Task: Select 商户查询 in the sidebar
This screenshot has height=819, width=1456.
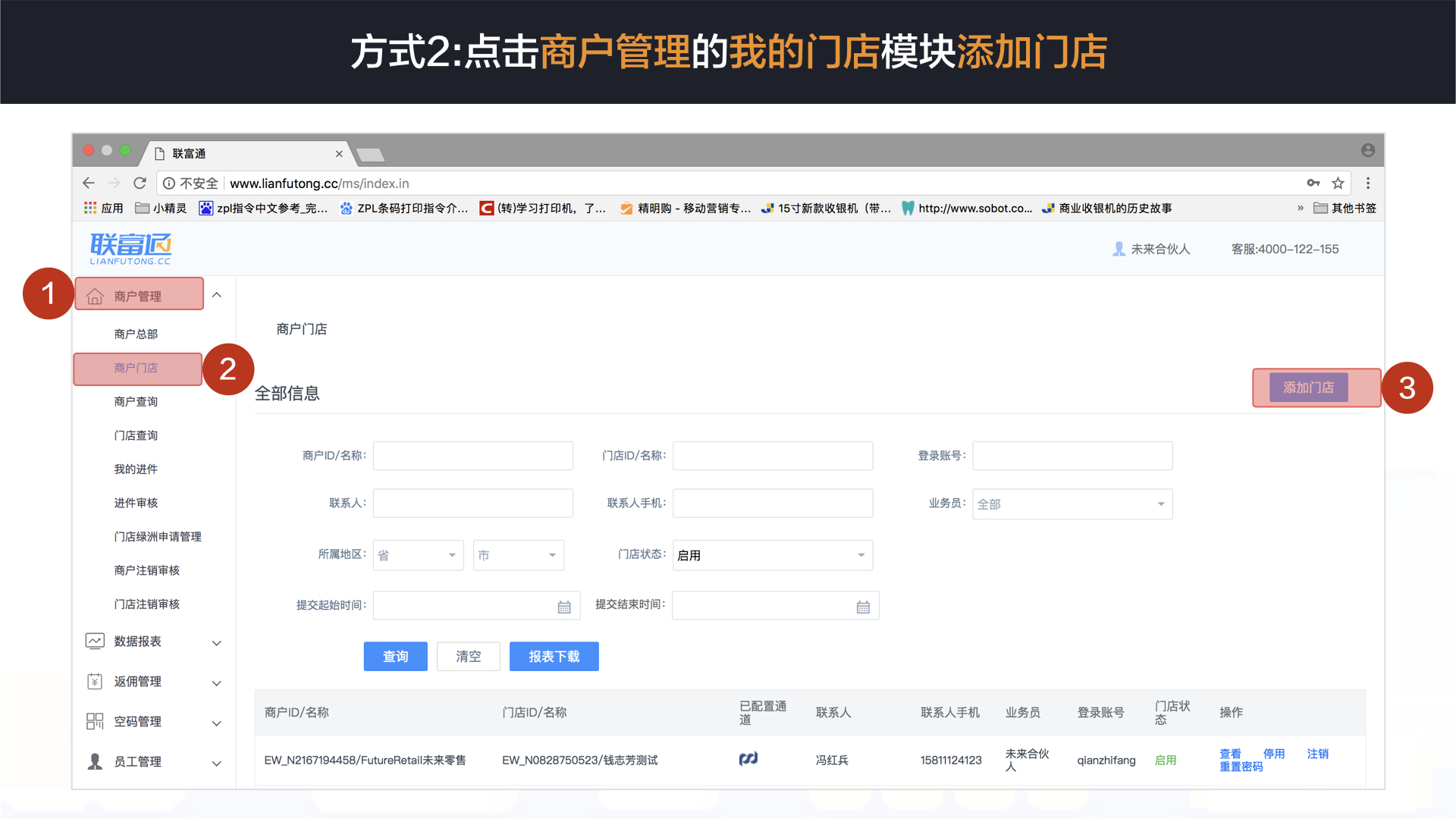Action: 136,401
